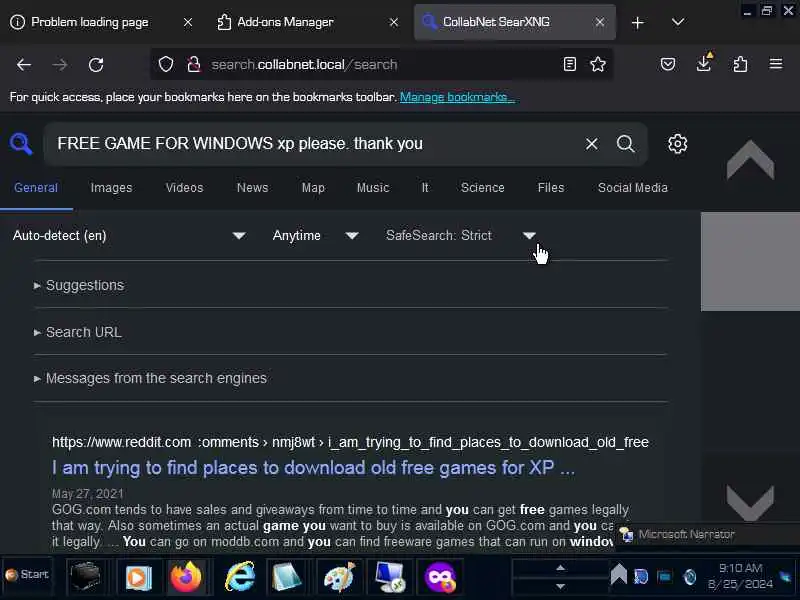Switch to the It category tab
The height and width of the screenshot is (600, 800).
click(x=425, y=188)
